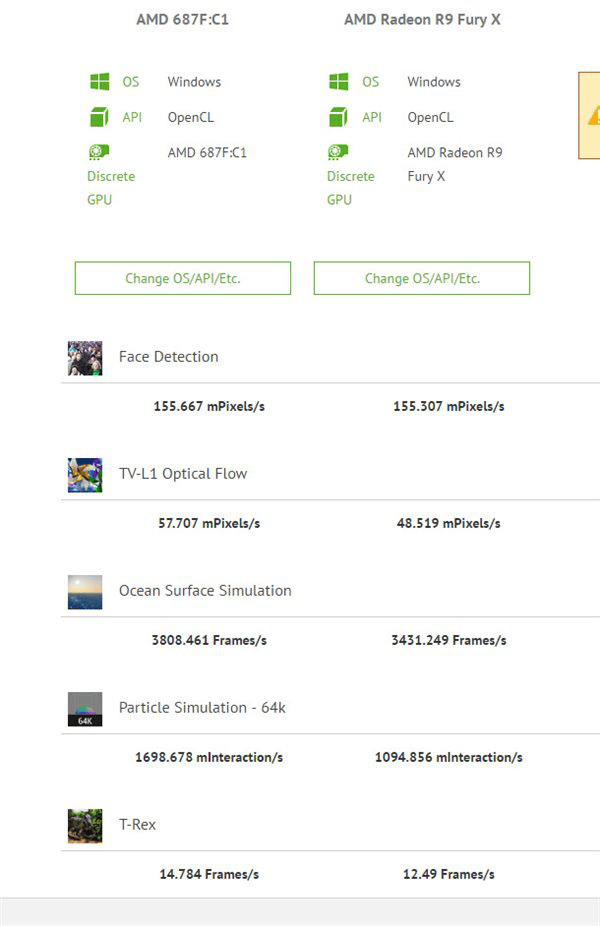The width and height of the screenshot is (600, 926).
Task: Click the discrete GPU card icon for AMD 687F:C1
Action: [99, 152]
